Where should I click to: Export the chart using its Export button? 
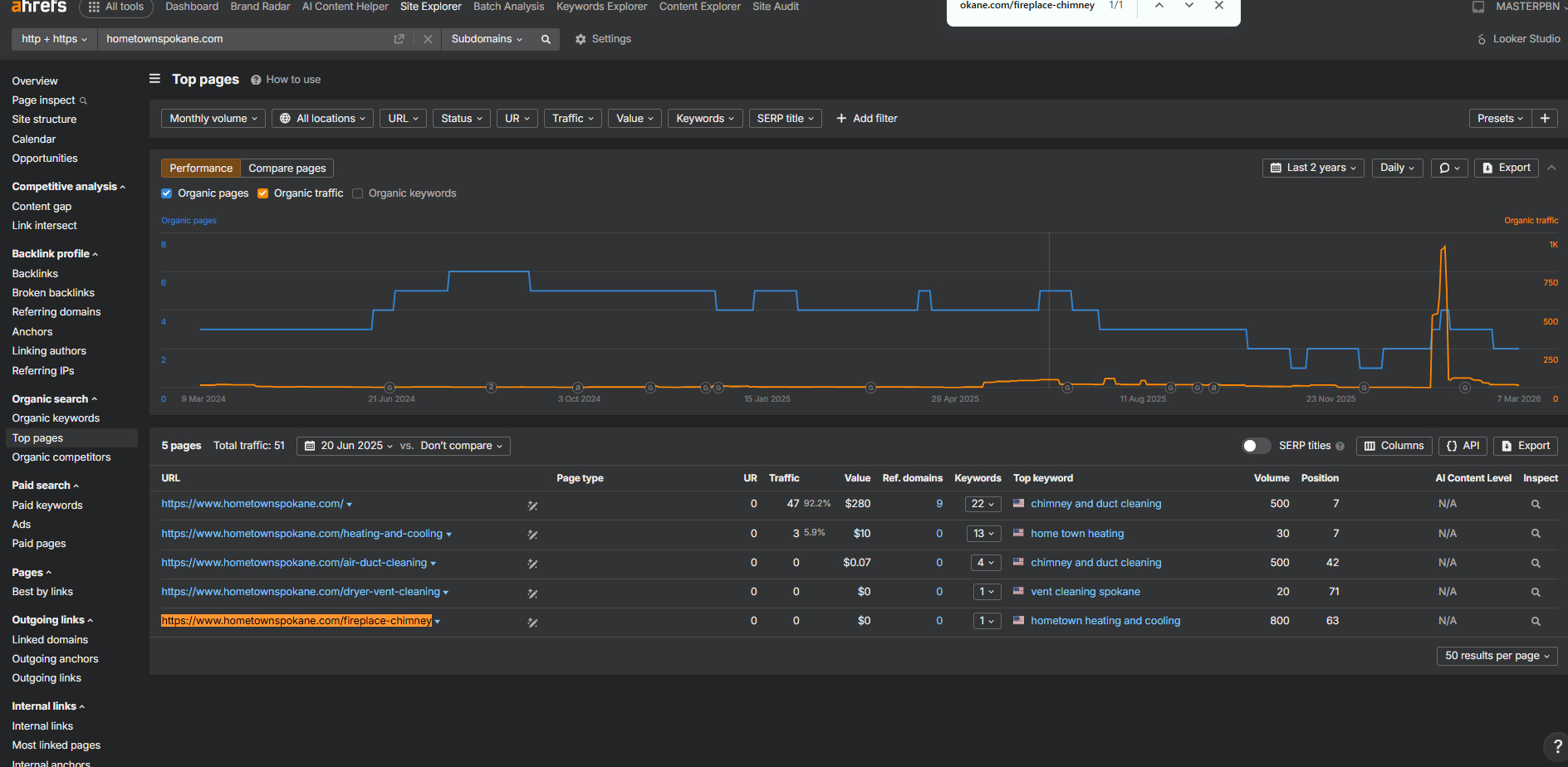pyautogui.click(x=1507, y=168)
